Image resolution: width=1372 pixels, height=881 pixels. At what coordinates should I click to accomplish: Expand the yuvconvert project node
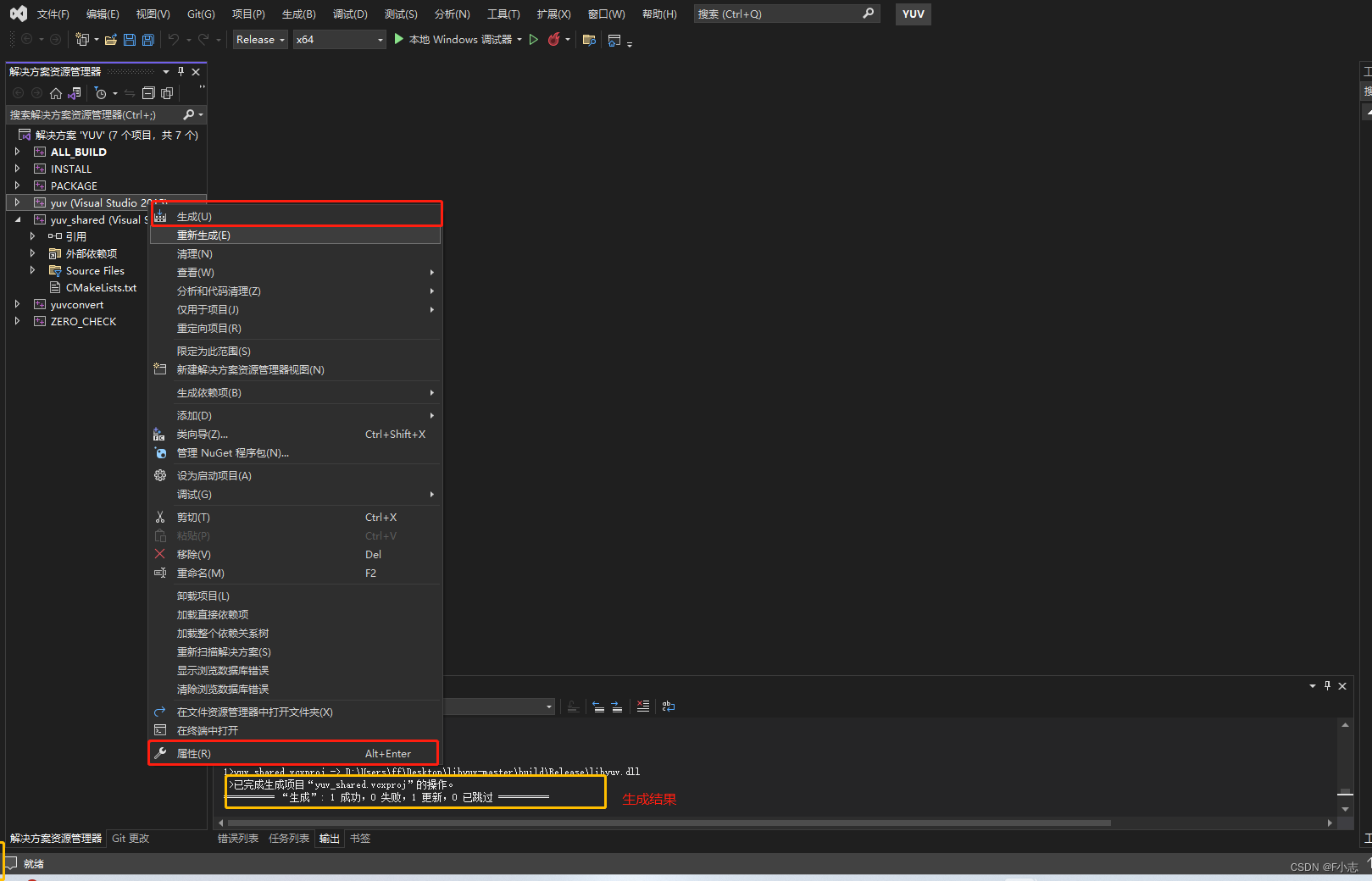pos(17,304)
